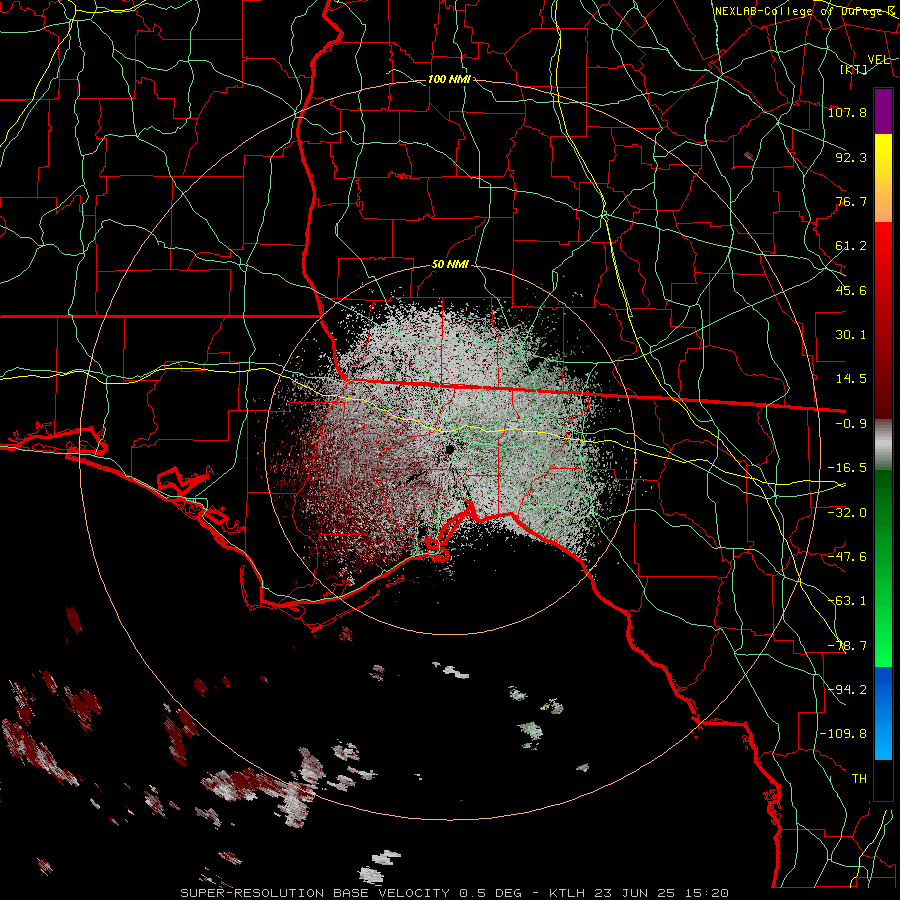Image resolution: width=900 pixels, height=900 pixels.
Task: Select the -47.6 velocity scale value
Action: point(847,557)
